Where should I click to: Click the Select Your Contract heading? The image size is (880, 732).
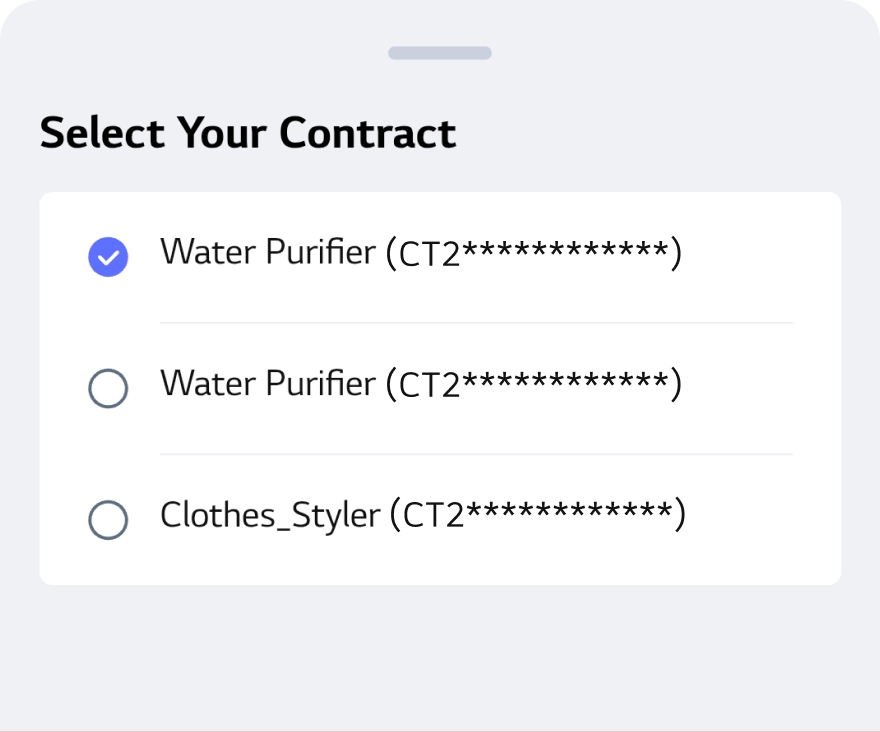pyautogui.click(x=248, y=133)
